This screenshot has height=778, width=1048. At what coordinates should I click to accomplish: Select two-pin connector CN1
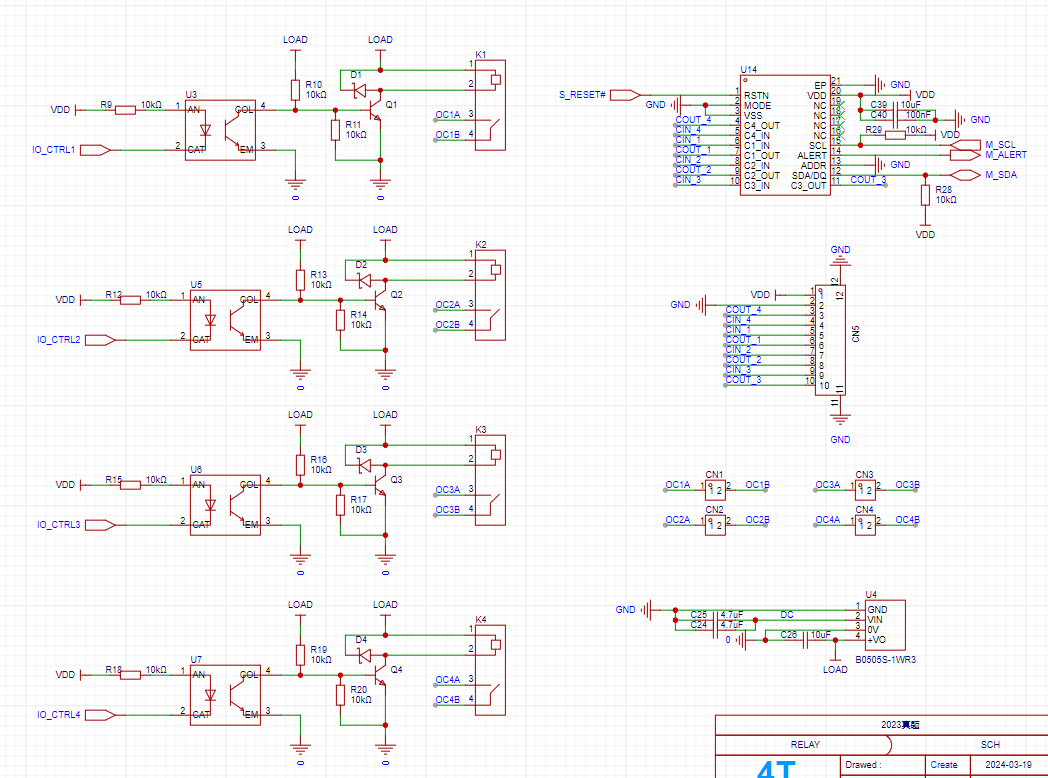[x=715, y=490]
